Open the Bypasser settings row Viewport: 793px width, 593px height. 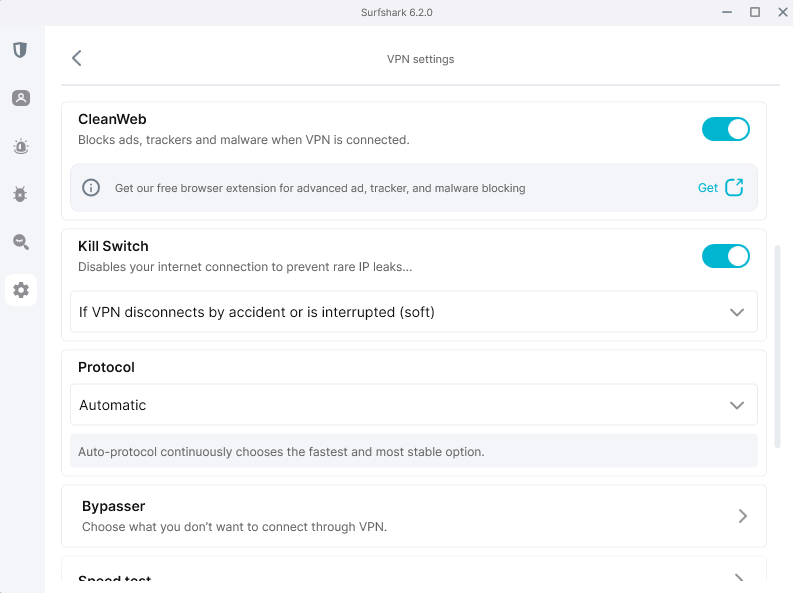point(413,516)
